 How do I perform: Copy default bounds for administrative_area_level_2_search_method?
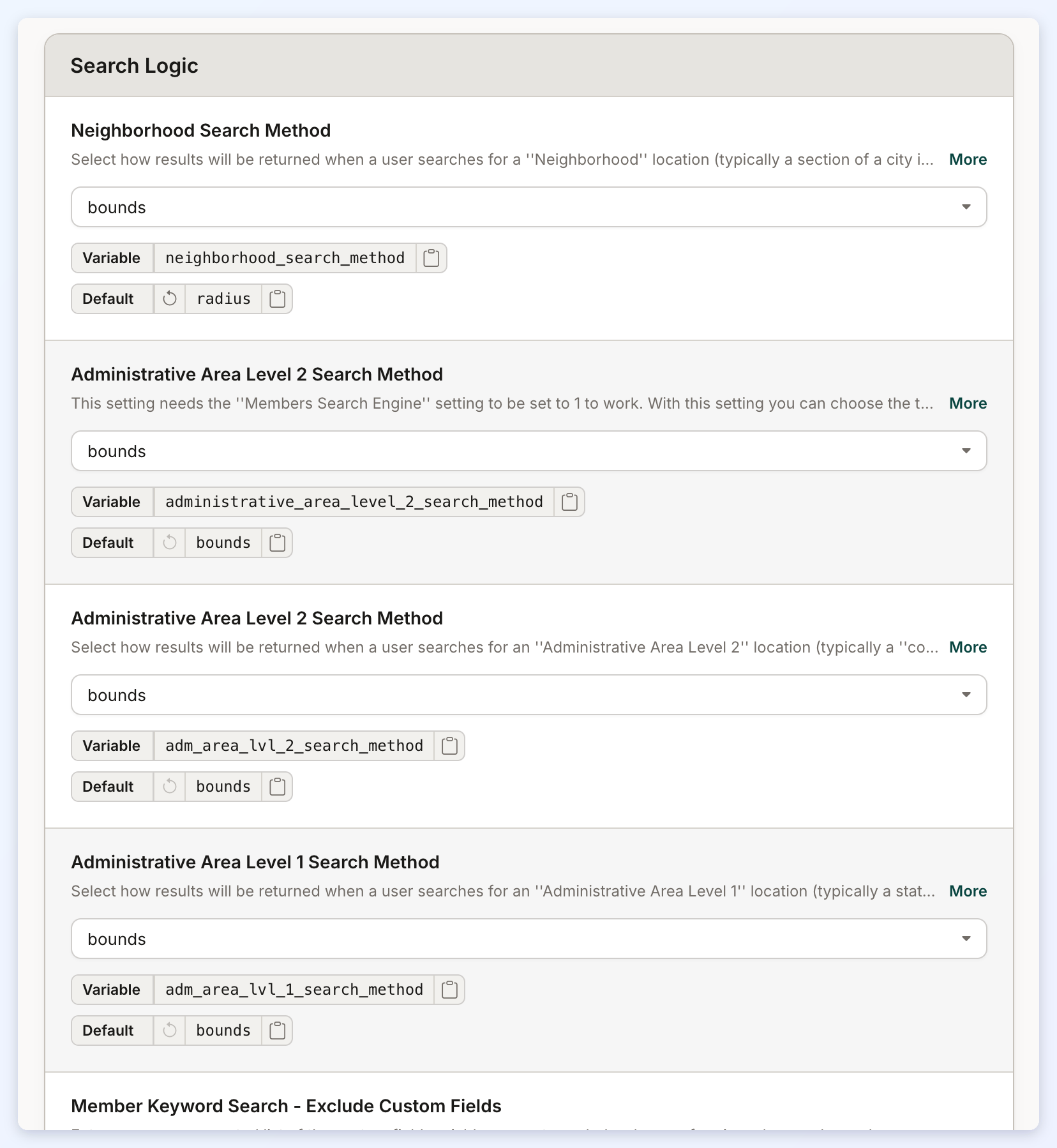pyautogui.click(x=277, y=543)
